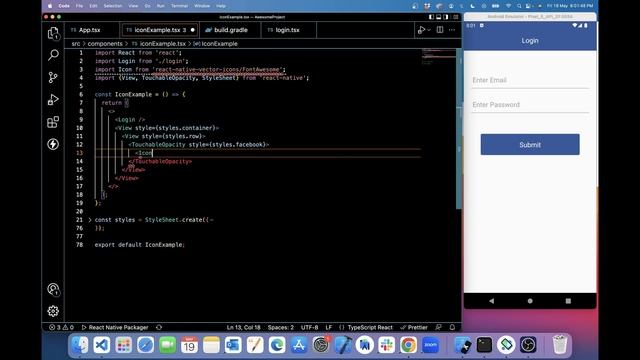This screenshot has height=360, width=640.
Task: Open OBS from the Dock
Action: [528, 345]
